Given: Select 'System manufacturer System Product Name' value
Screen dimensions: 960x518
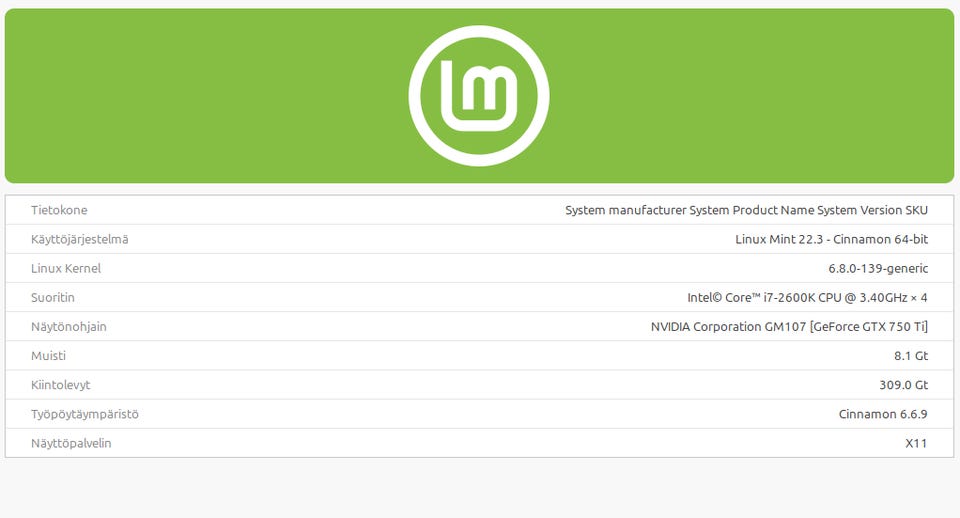Looking at the screenshot, I should (x=746, y=210).
